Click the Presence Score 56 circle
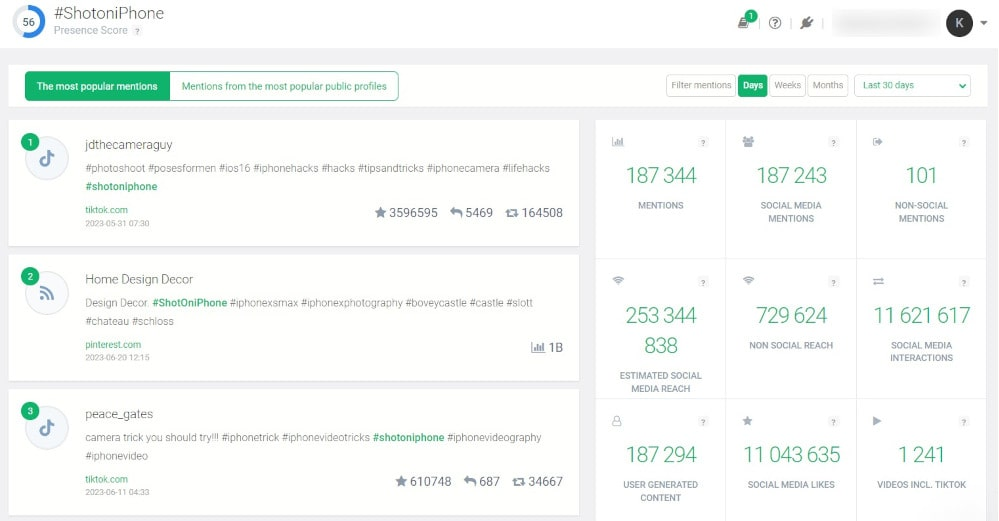Viewport: 999px width, 521px height. 29,22
